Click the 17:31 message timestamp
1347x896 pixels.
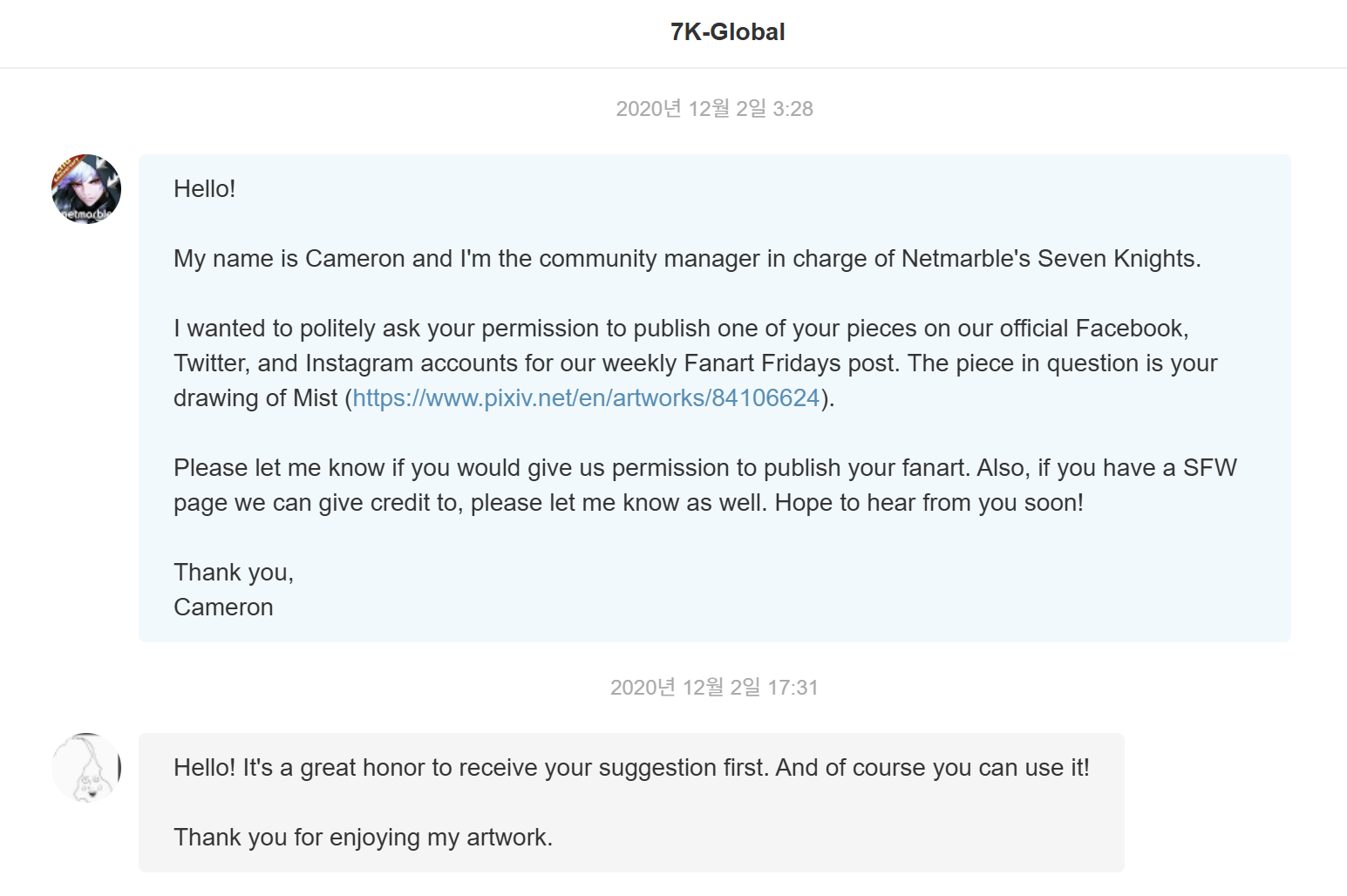[714, 688]
